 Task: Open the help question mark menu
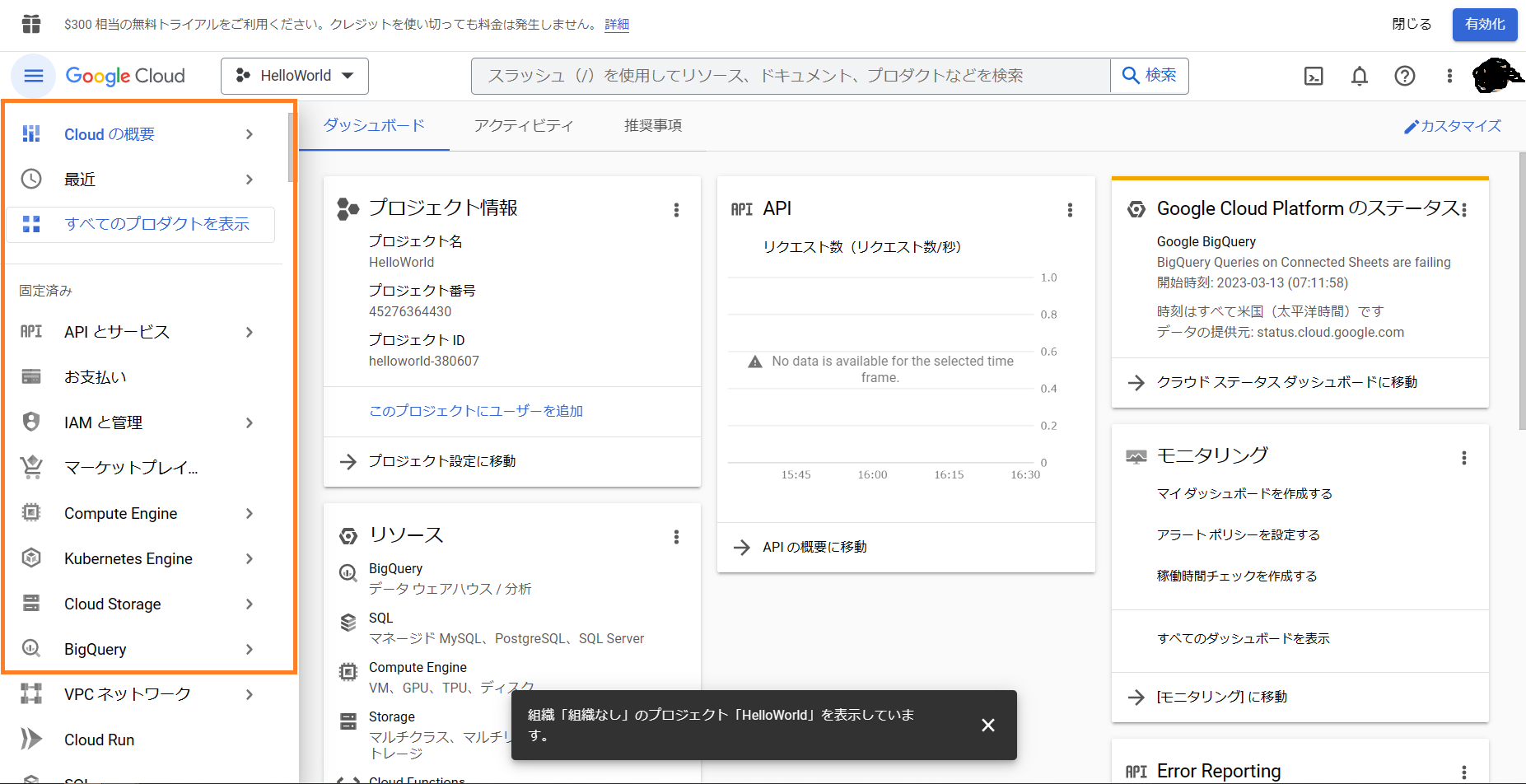pos(1405,76)
